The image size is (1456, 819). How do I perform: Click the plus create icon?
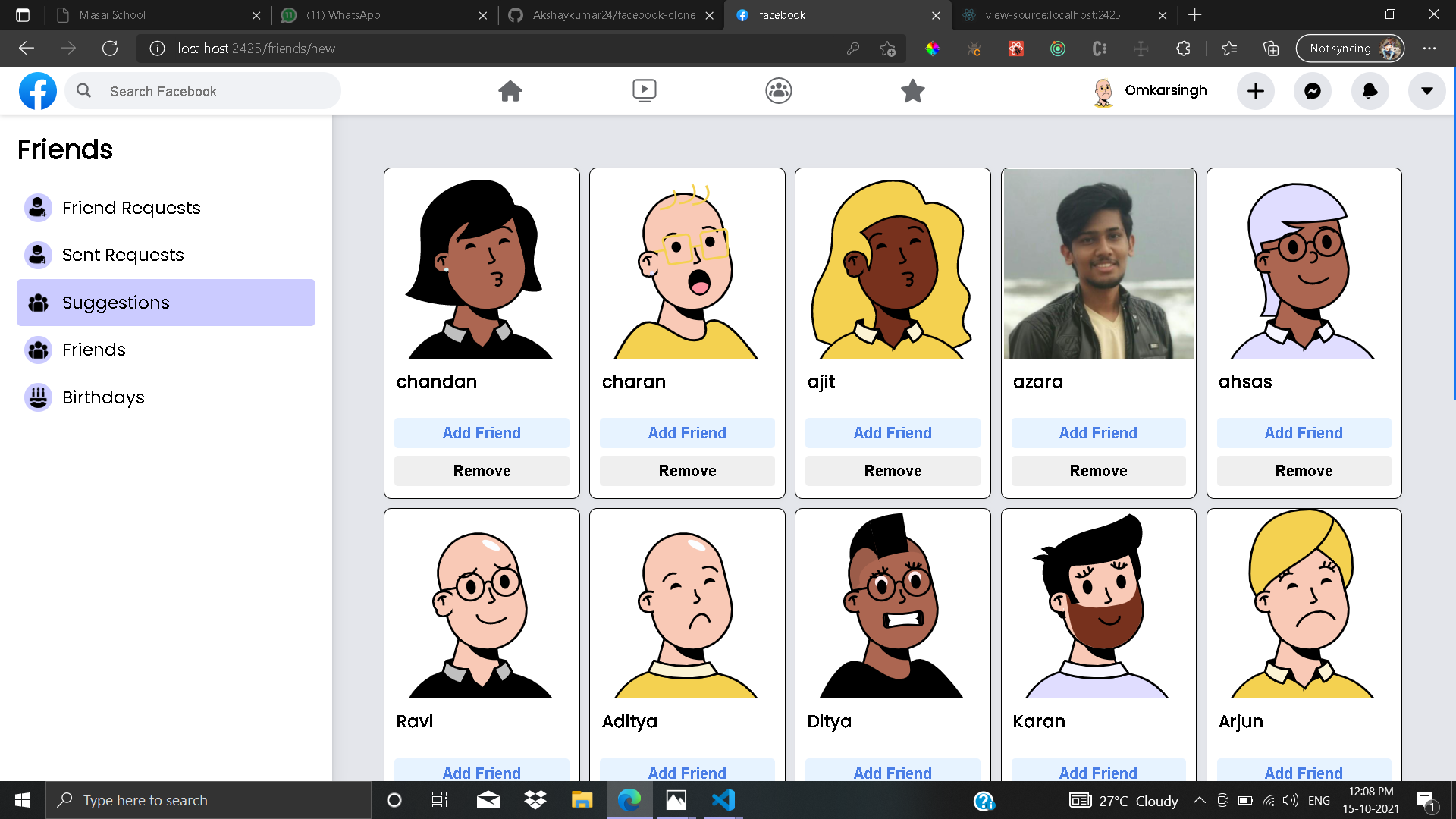pyautogui.click(x=1256, y=91)
